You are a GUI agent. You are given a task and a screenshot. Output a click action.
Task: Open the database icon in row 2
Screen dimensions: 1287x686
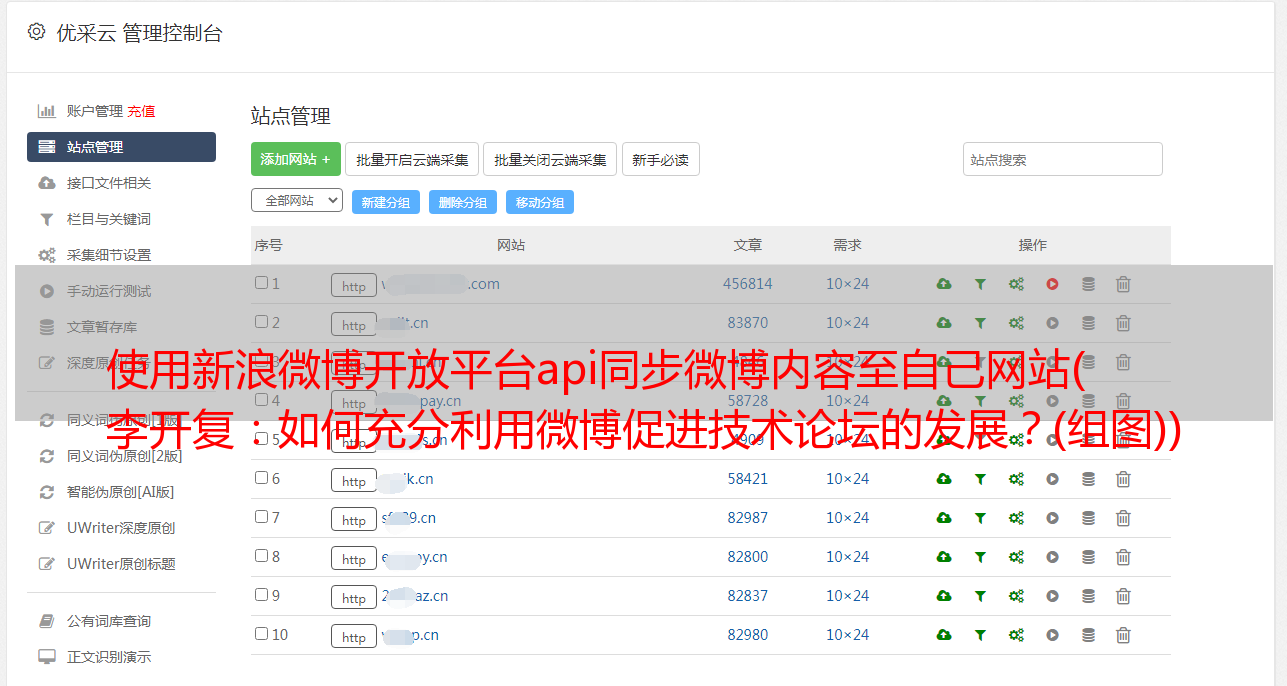click(1088, 323)
